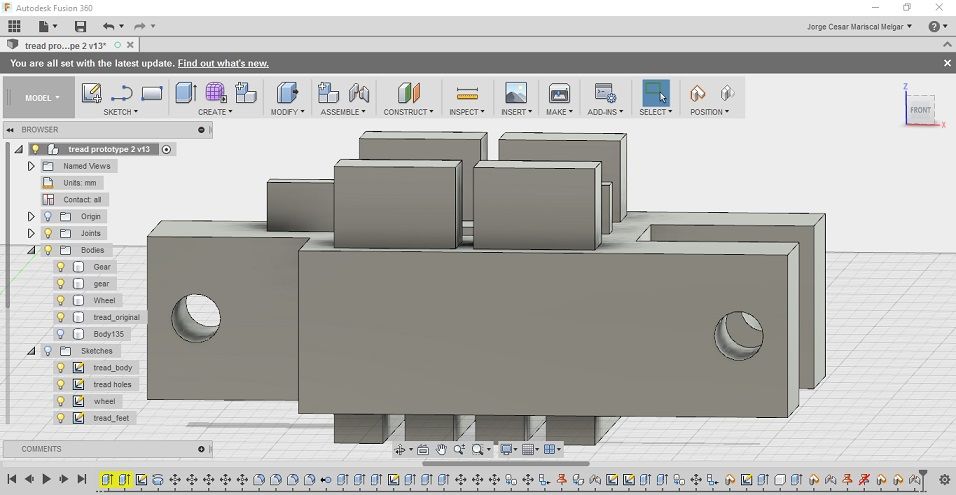This screenshot has height=495, width=956.
Task: Click the Revert Position icon
Action: [727, 93]
